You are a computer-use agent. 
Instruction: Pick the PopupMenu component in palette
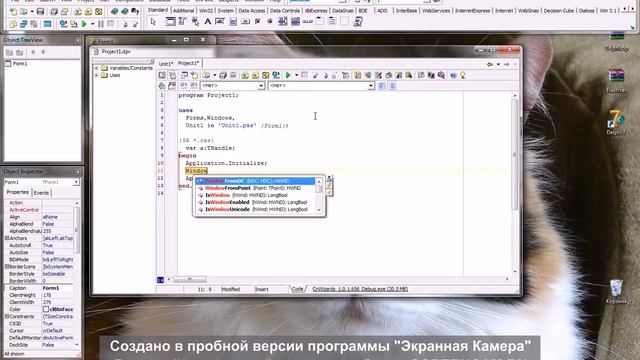[196, 22]
